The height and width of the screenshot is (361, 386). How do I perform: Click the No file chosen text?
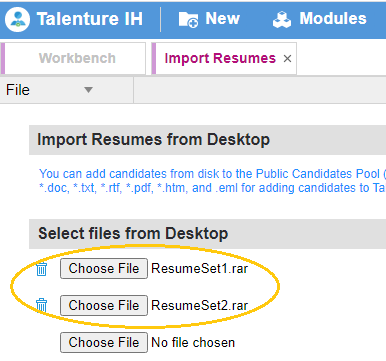(x=193, y=342)
